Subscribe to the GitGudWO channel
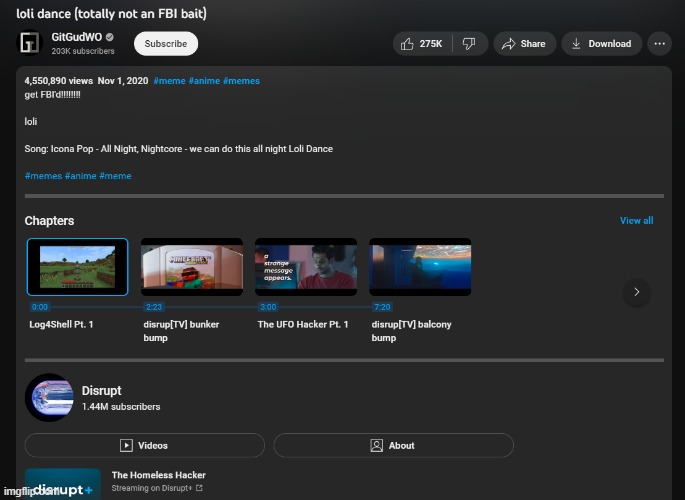Viewport: 685px width, 500px height. (166, 44)
